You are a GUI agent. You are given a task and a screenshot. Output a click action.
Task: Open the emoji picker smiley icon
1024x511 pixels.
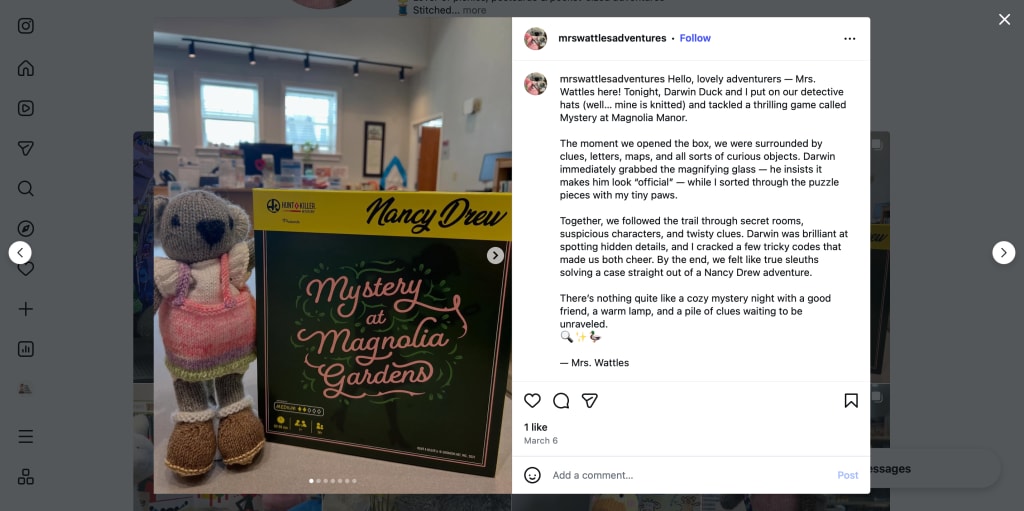[532, 475]
